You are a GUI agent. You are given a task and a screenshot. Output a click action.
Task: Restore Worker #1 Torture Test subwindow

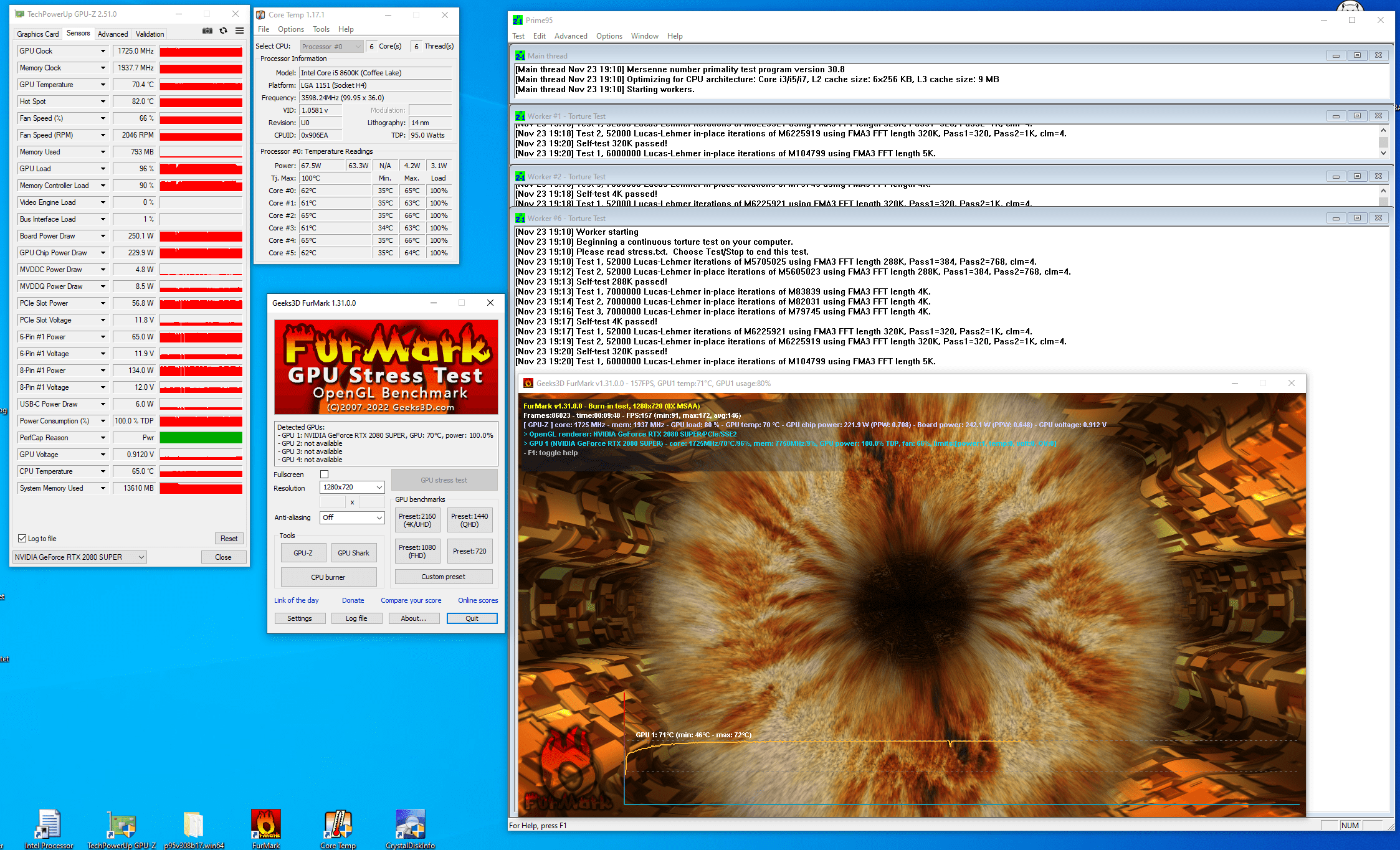tap(1357, 116)
